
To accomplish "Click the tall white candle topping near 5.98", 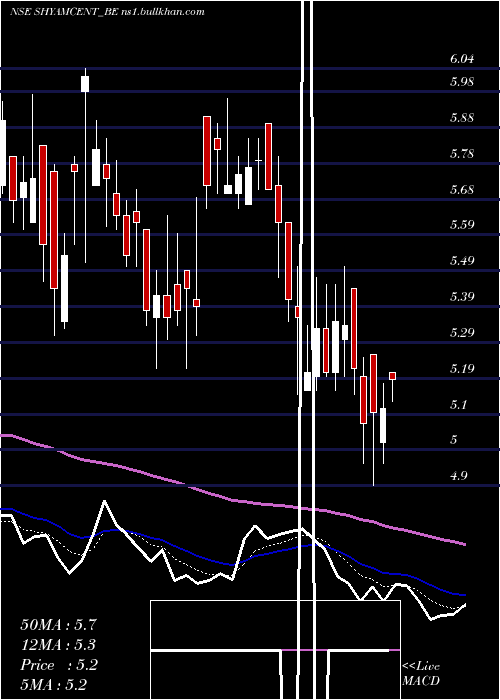I will [x=85, y=84].
